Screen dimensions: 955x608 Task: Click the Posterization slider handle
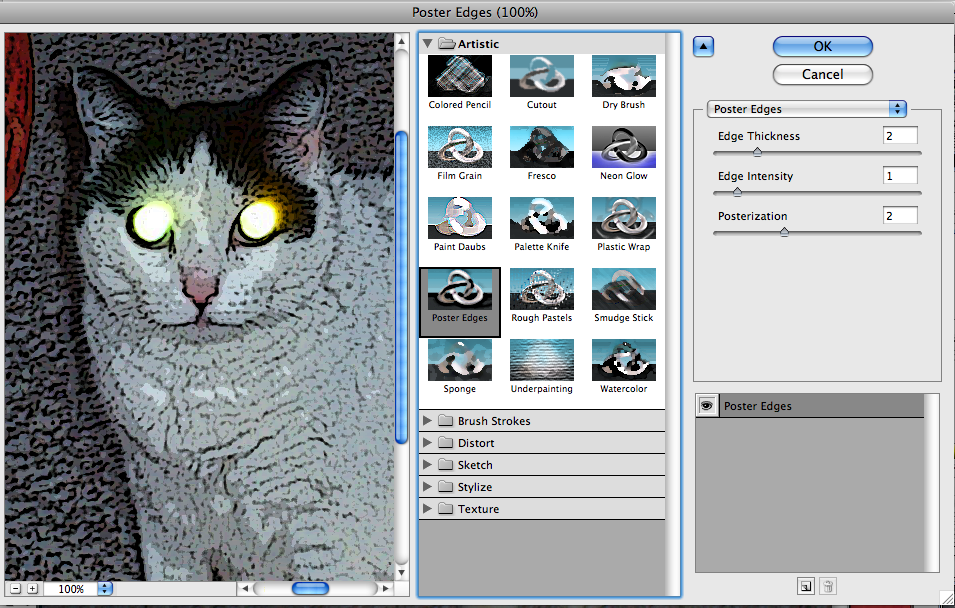click(784, 232)
